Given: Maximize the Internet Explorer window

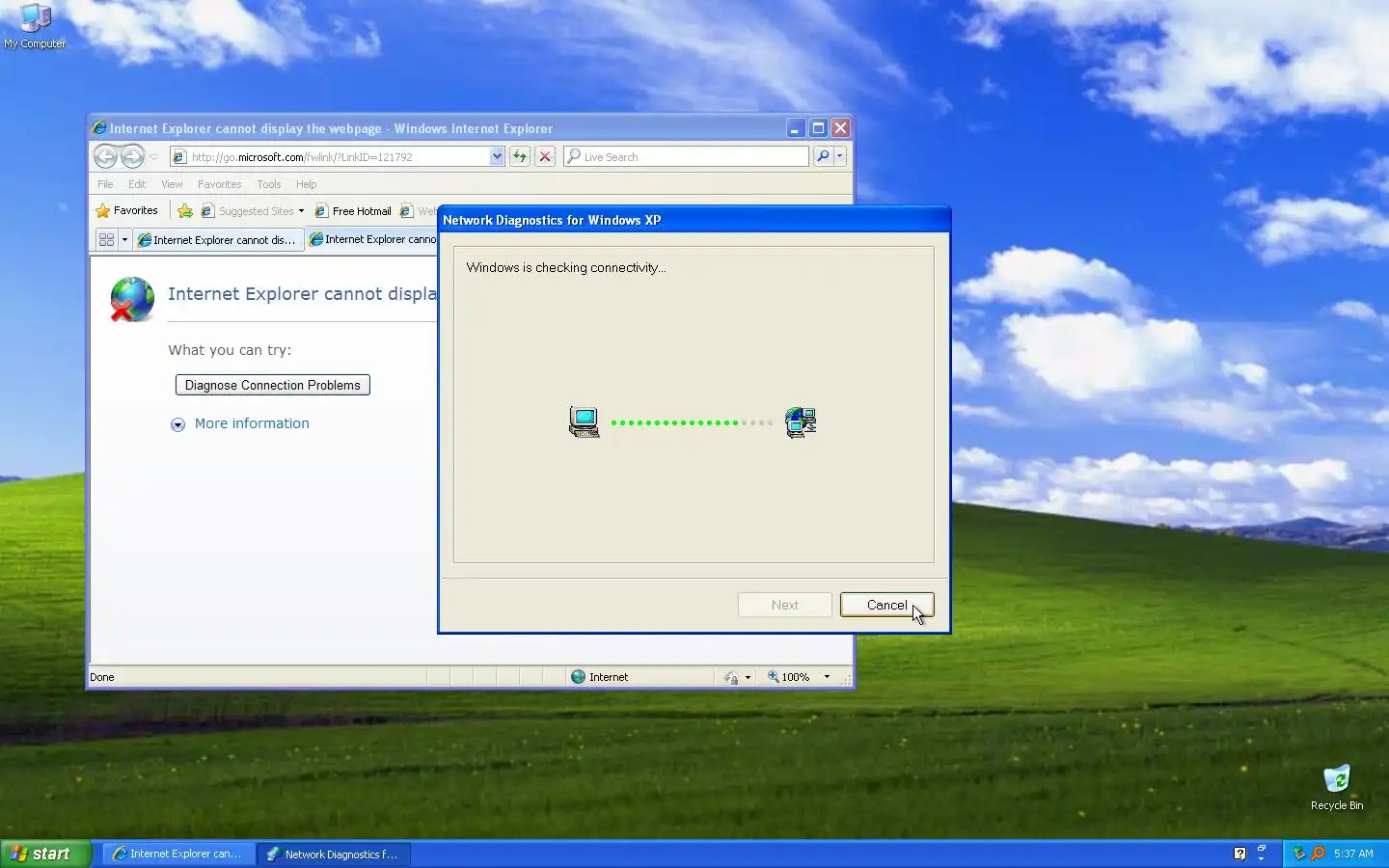Looking at the screenshot, I should tap(818, 128).
